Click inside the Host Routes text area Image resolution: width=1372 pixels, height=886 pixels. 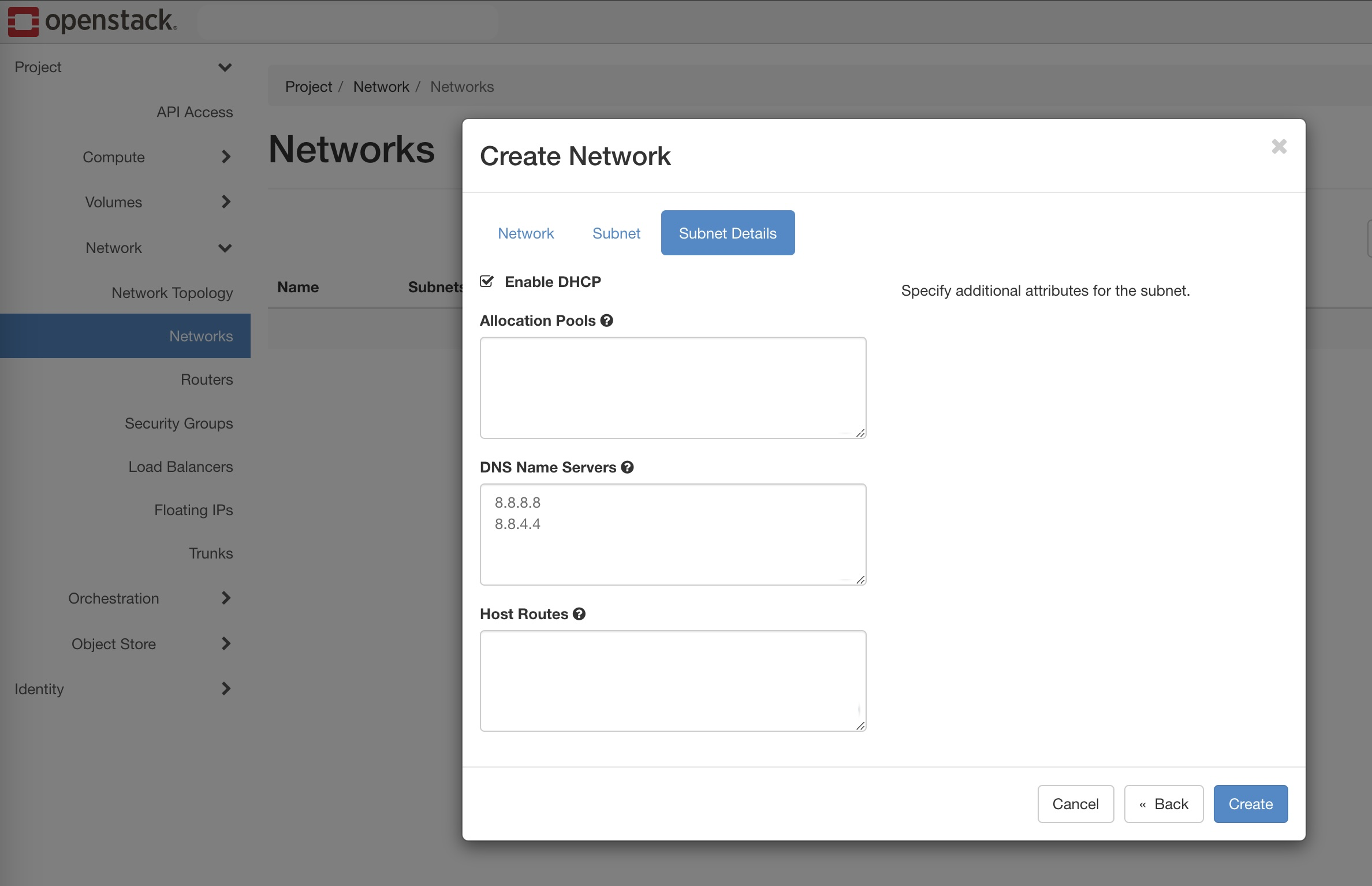[x=672, y=682]
